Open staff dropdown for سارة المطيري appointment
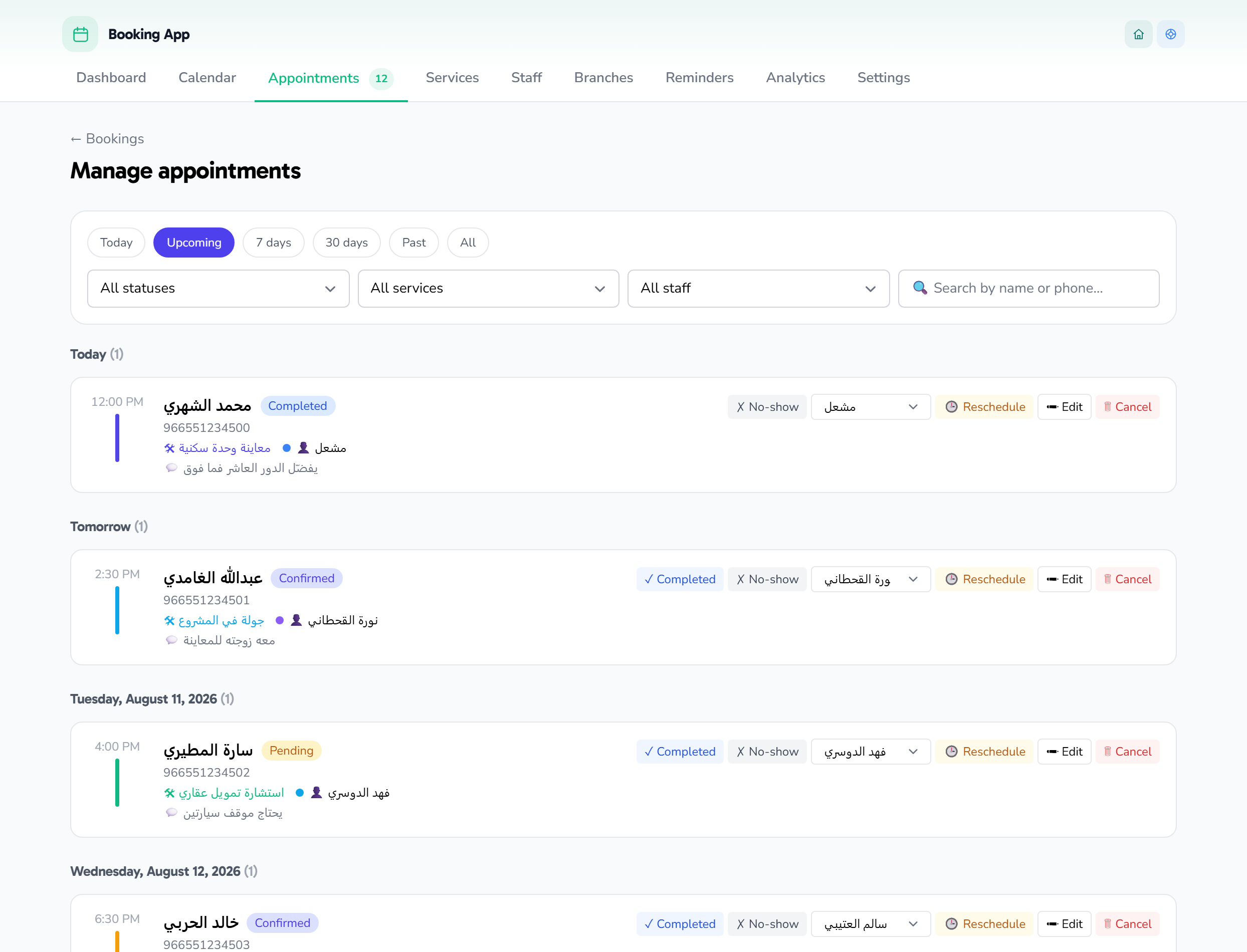The width and height of the screenshot is (1247, 952). pos(871,752)
